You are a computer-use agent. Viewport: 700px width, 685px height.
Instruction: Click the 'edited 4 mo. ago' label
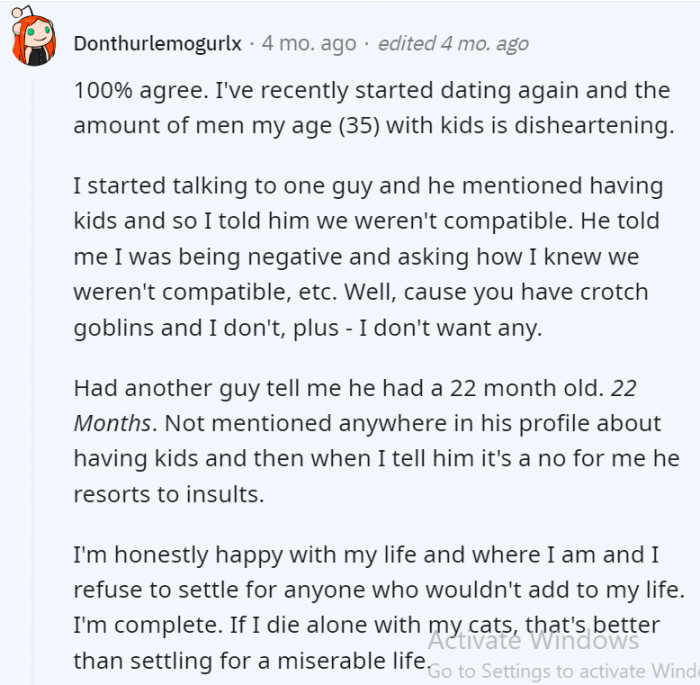tap(453, 44)
